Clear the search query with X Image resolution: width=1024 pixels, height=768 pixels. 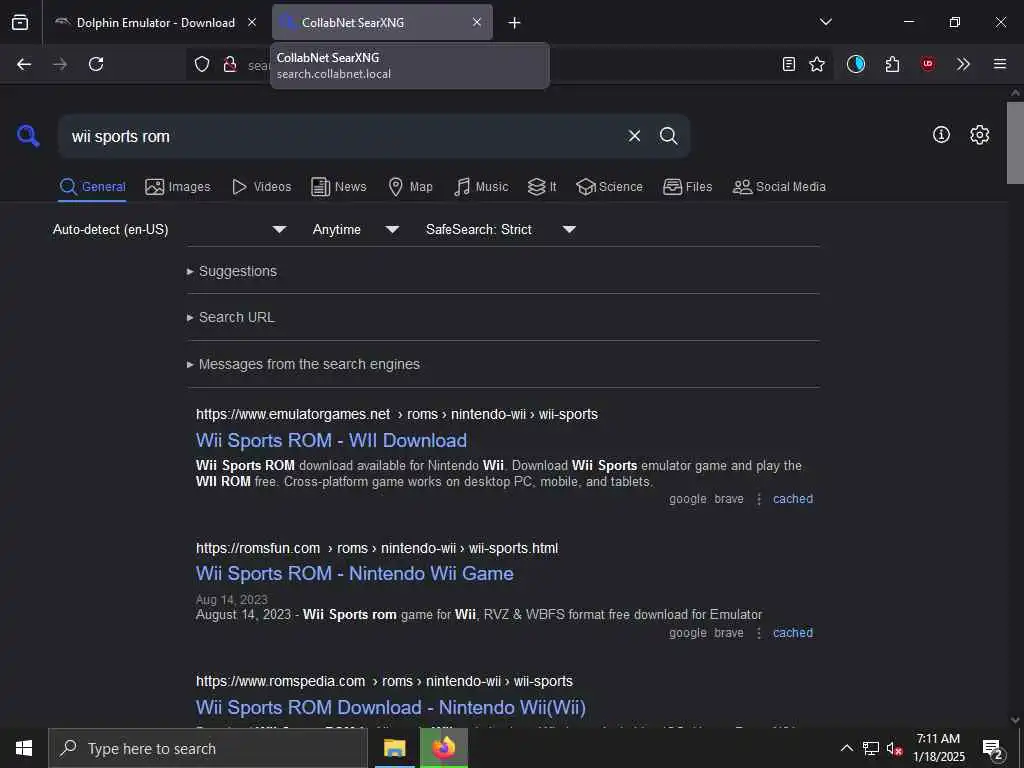tap(634, 136)
